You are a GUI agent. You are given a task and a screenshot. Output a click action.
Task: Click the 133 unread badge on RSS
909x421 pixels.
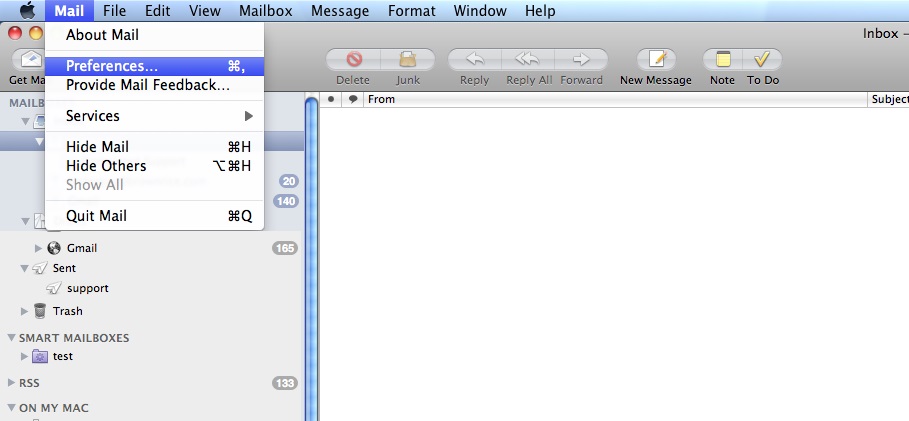[x=285, y=383]
